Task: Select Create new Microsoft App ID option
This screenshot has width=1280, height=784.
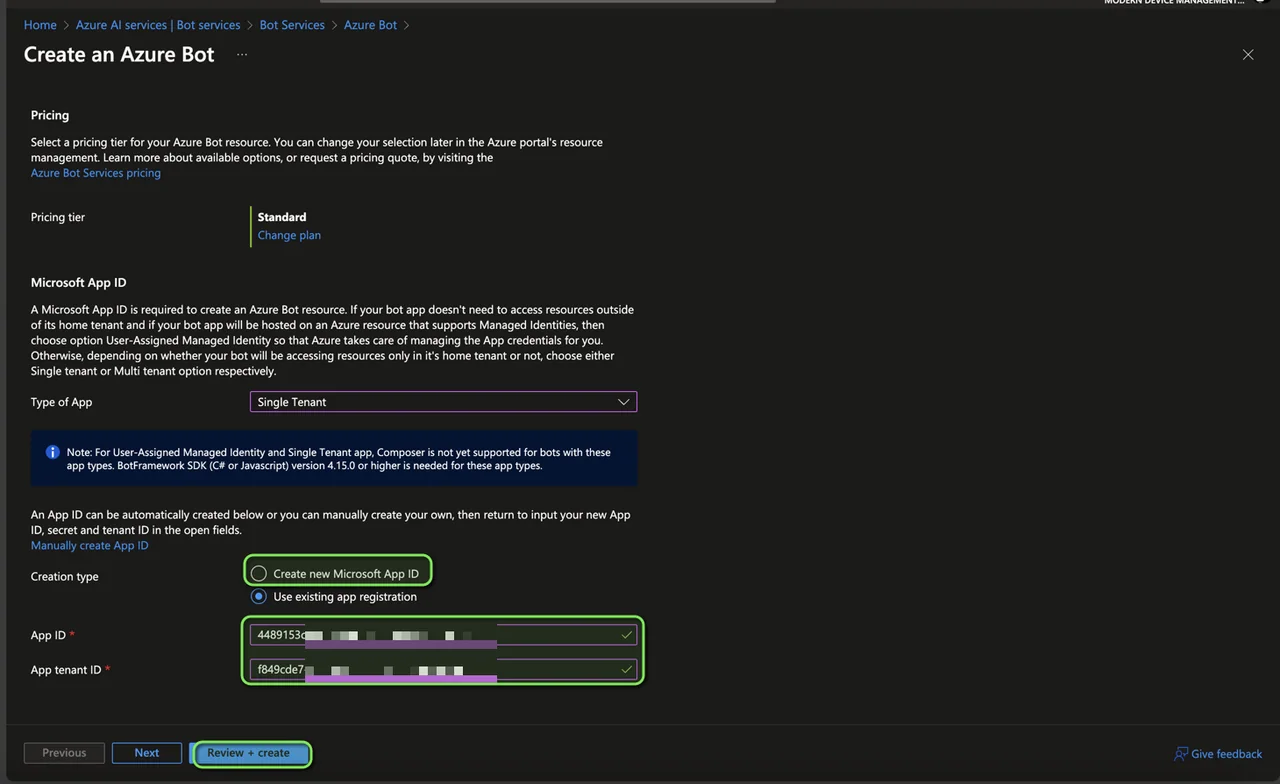Action: 259,574
